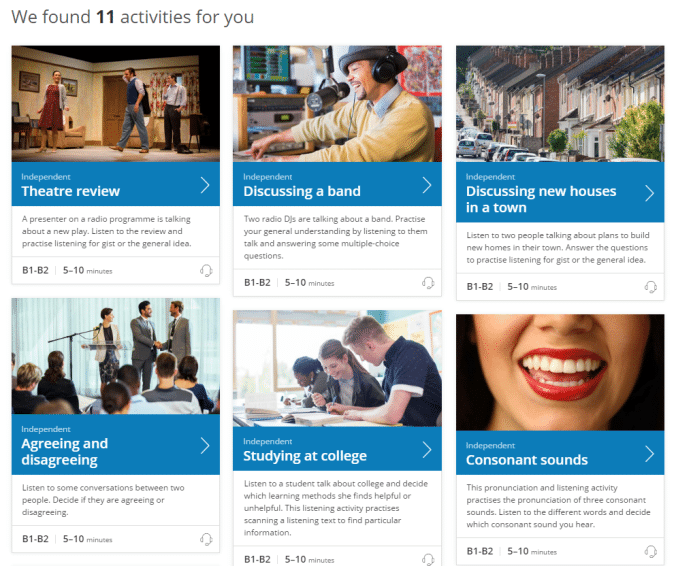Click the students studying photo thumbnail
This screenshot has width=676, height=566.
[x=337, y=369]
